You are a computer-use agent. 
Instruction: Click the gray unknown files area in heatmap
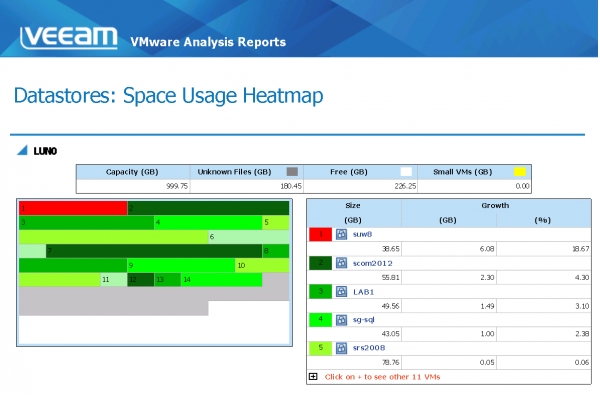153,294
